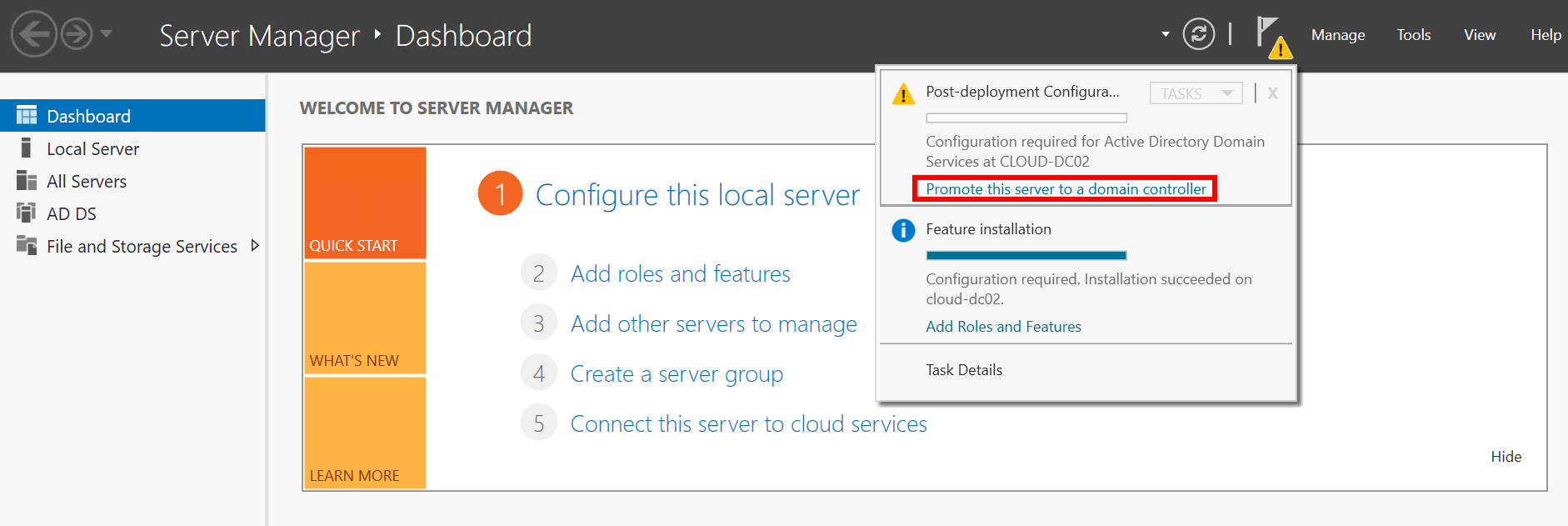Hide the welcome tile
Screen dimensions: 1568x526
[1506, 456]
